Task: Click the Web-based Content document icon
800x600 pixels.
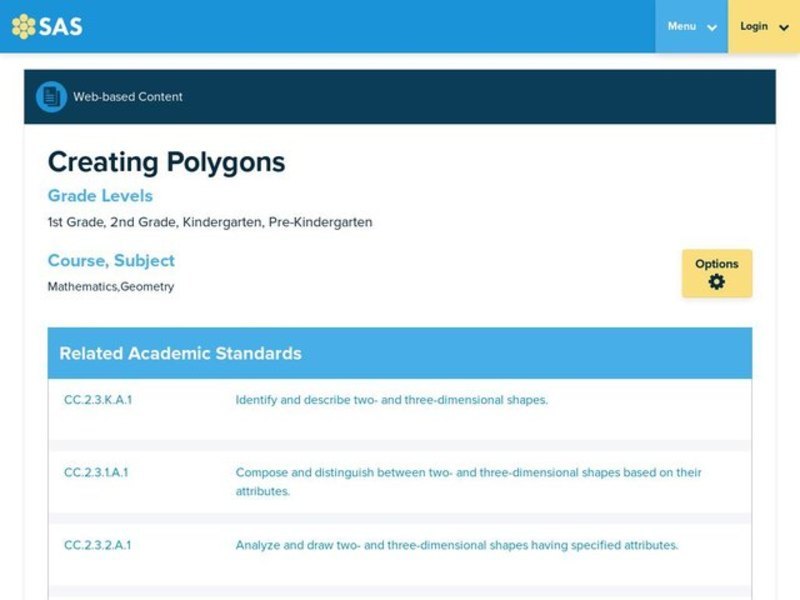Action: pos(51,95)
